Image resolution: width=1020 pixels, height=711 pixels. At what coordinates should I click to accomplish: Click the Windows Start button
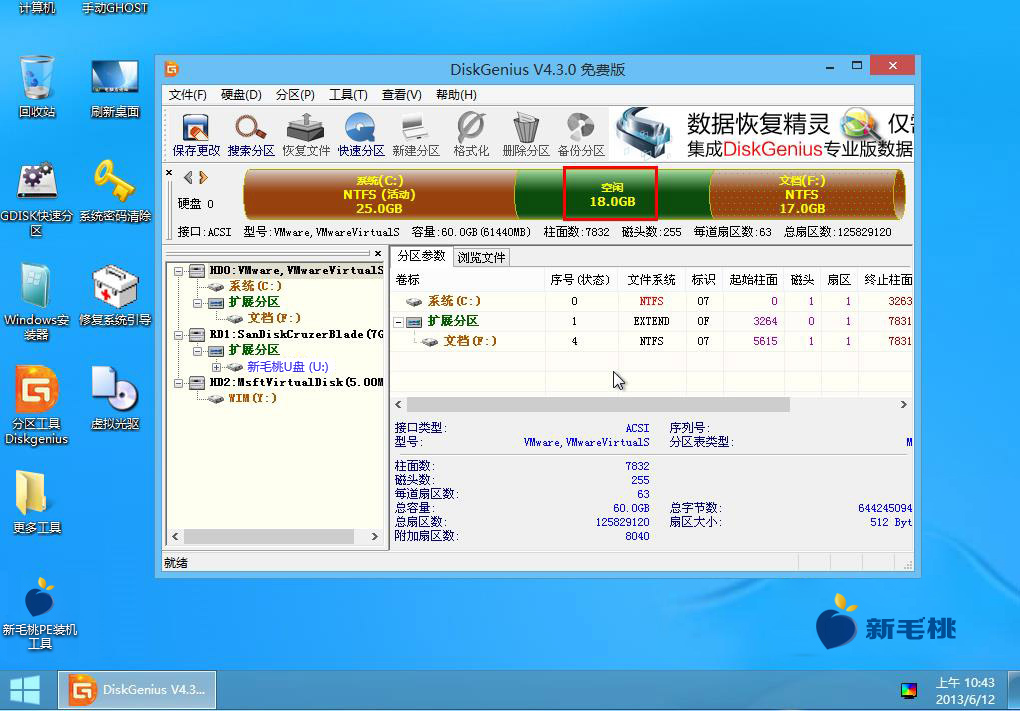pos(25,690)
